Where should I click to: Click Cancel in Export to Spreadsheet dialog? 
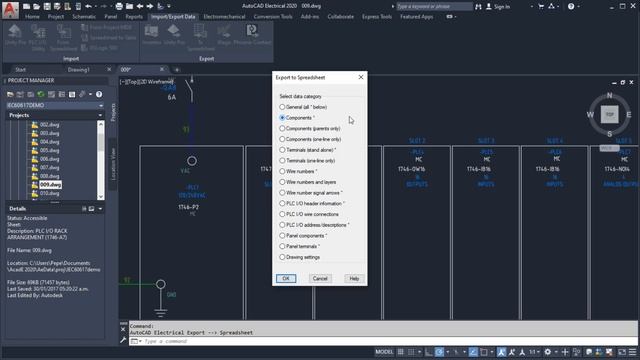320,278
